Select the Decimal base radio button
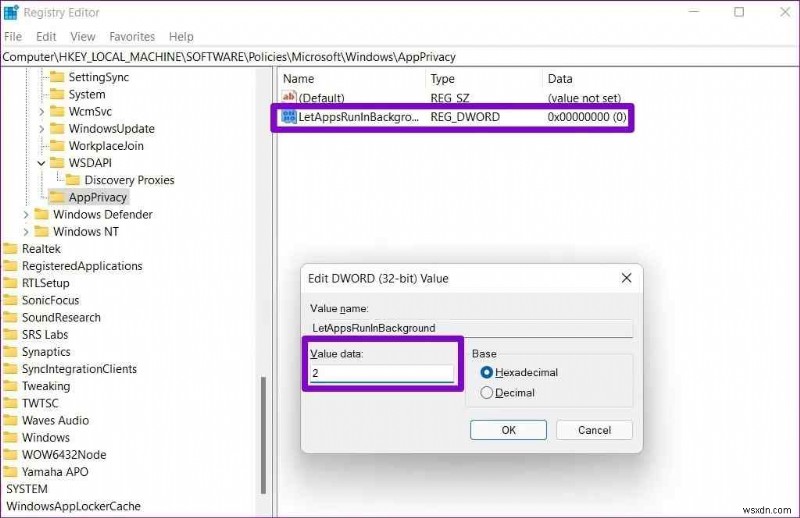The height and width of the screenshot is (518, 800). click(487, 392)
